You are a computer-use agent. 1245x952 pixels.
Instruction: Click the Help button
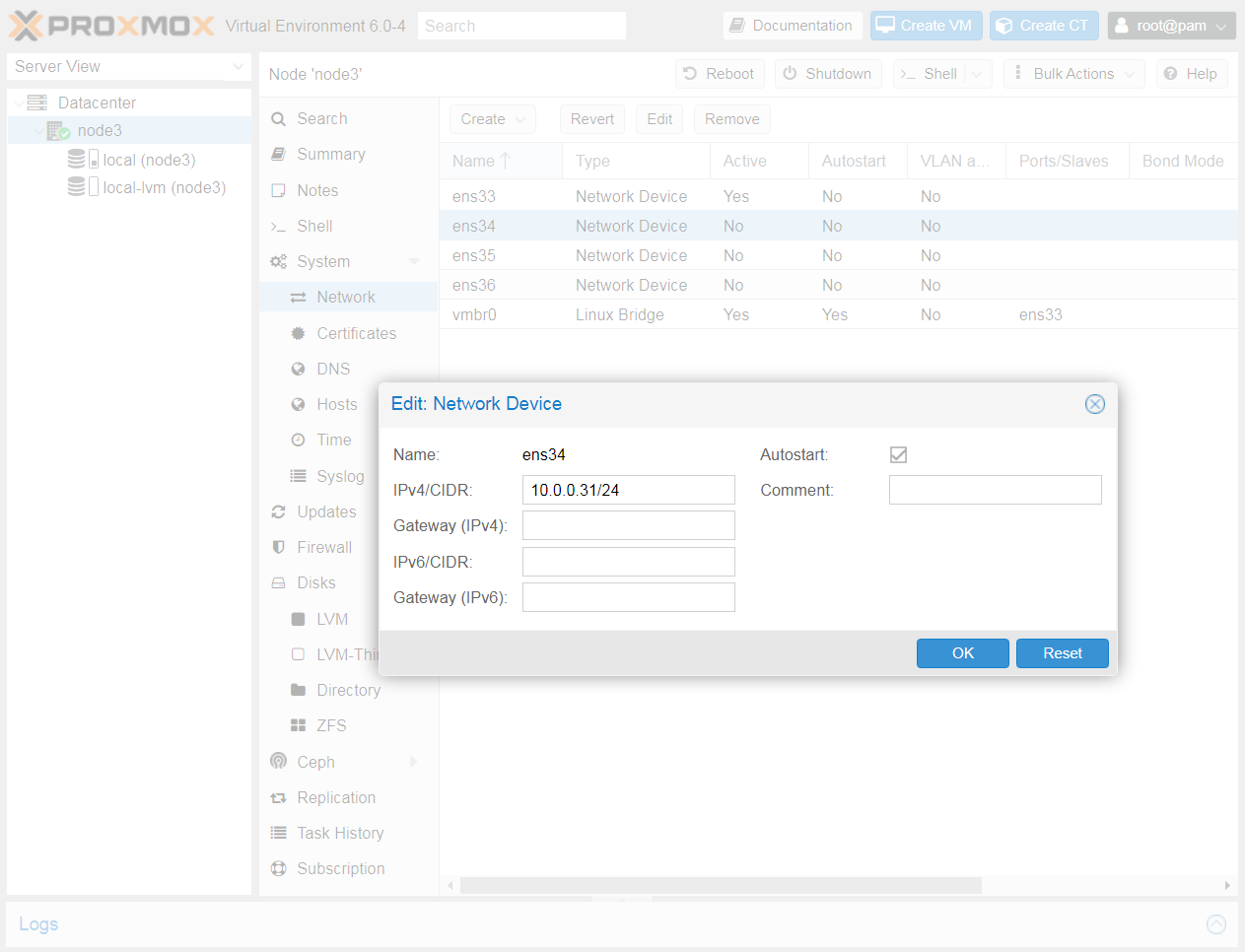(x=1191, y=74)
